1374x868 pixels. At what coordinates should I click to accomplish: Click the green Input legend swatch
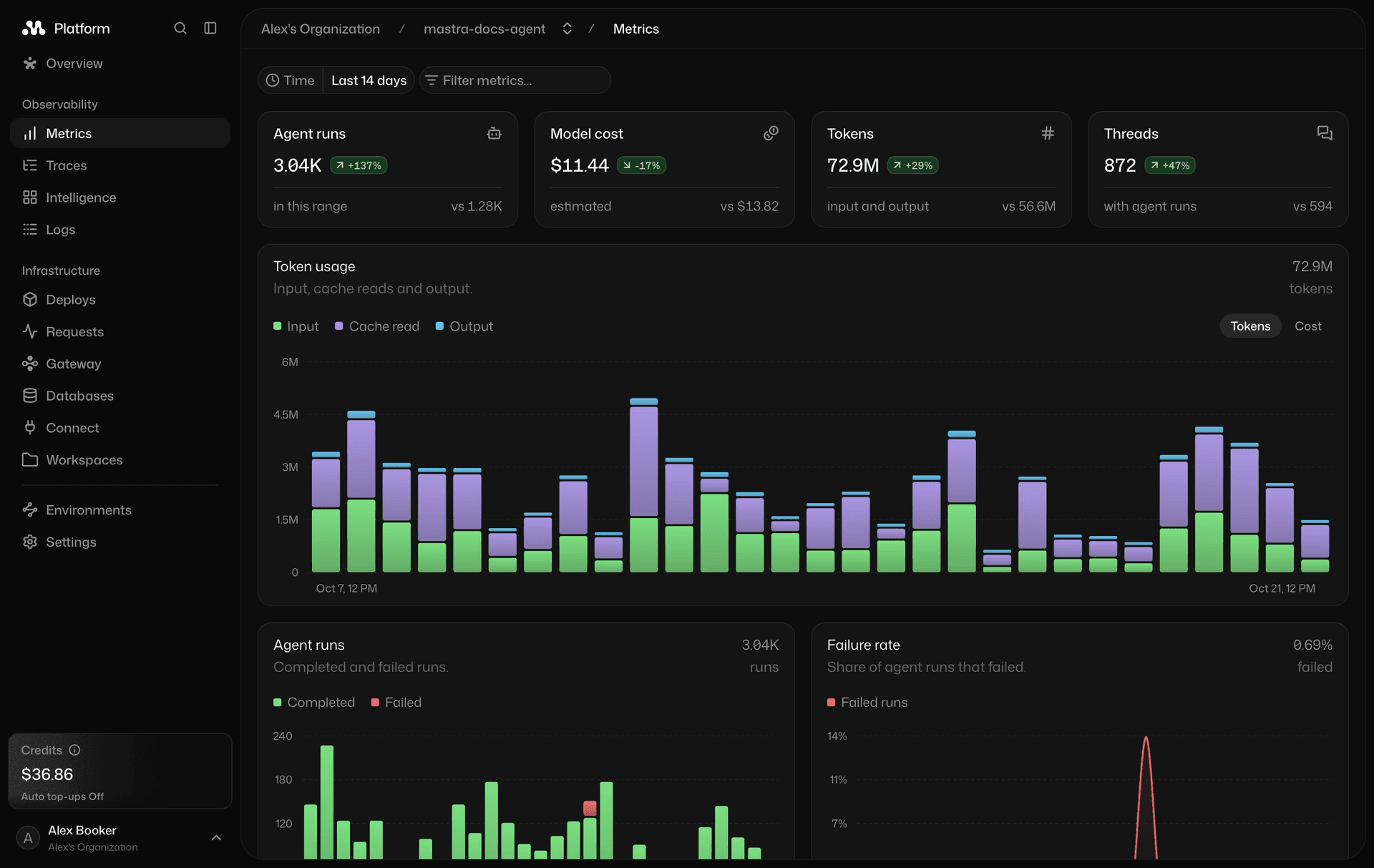[278, 326]
